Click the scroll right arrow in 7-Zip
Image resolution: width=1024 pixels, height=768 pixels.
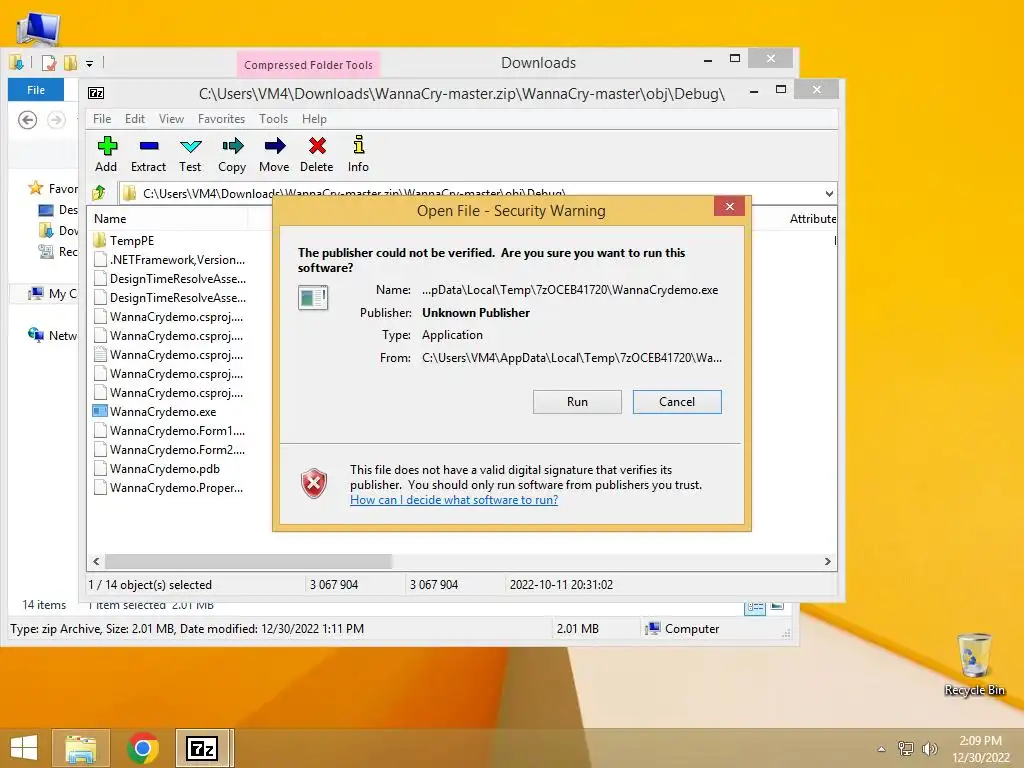click(x=827, y=562)
